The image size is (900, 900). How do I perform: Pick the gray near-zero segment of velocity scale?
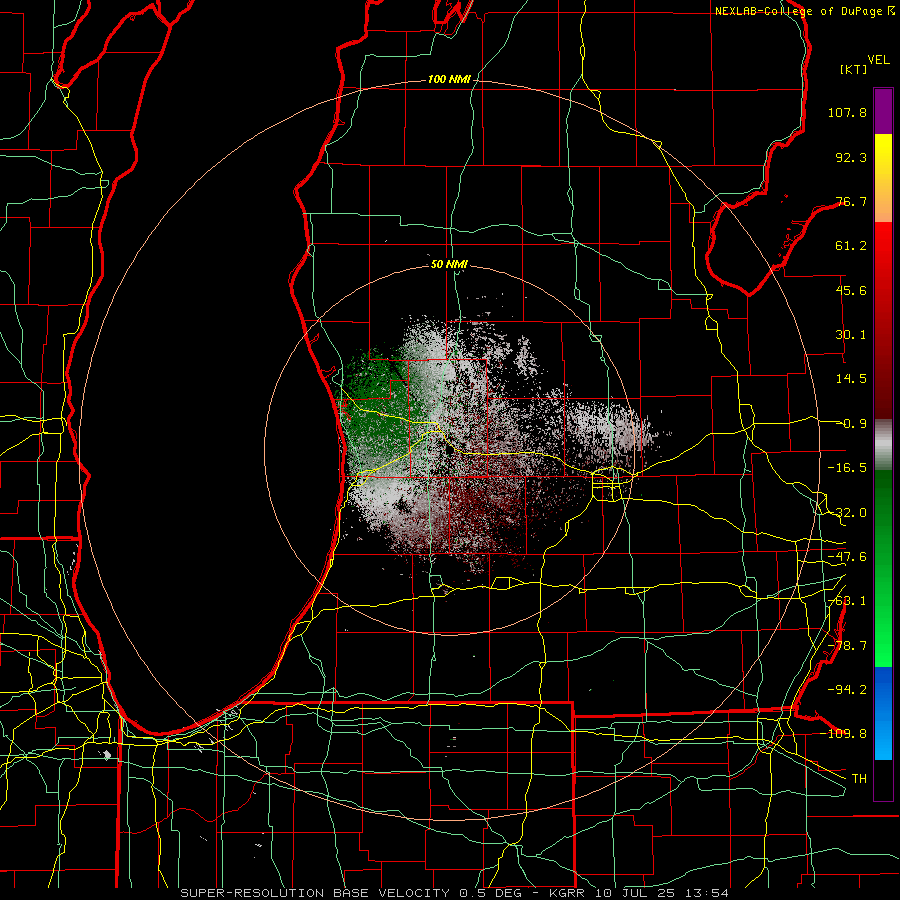883,445
